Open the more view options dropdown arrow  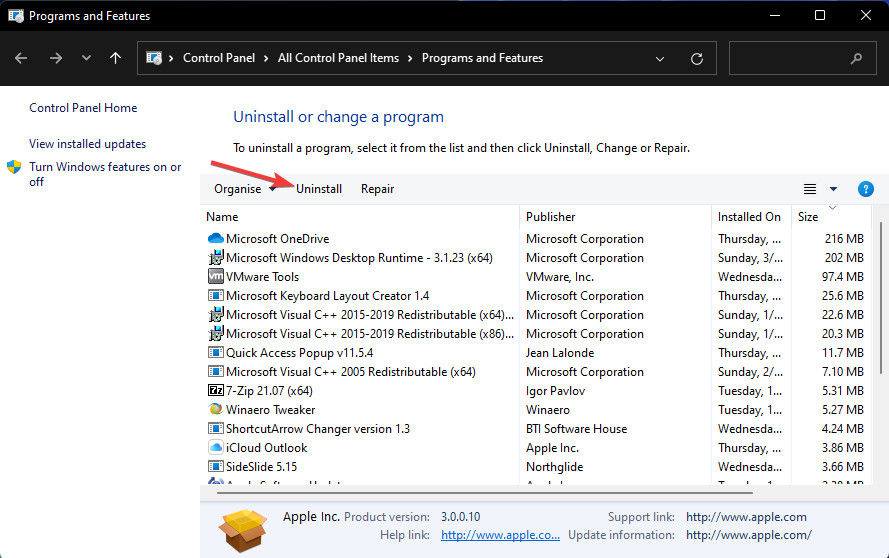pos(833,189)
